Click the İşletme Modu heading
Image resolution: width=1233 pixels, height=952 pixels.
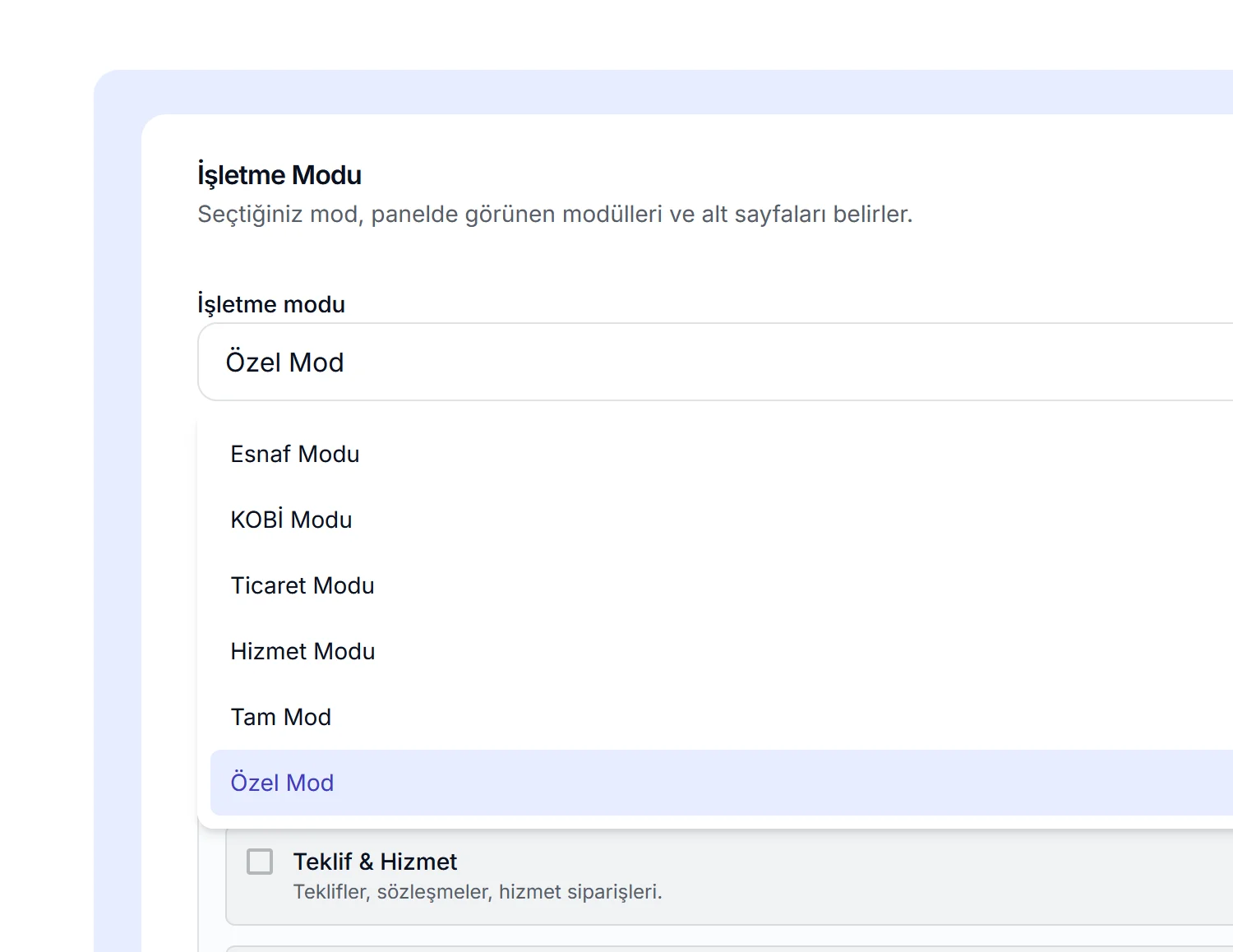pos(279,175)
